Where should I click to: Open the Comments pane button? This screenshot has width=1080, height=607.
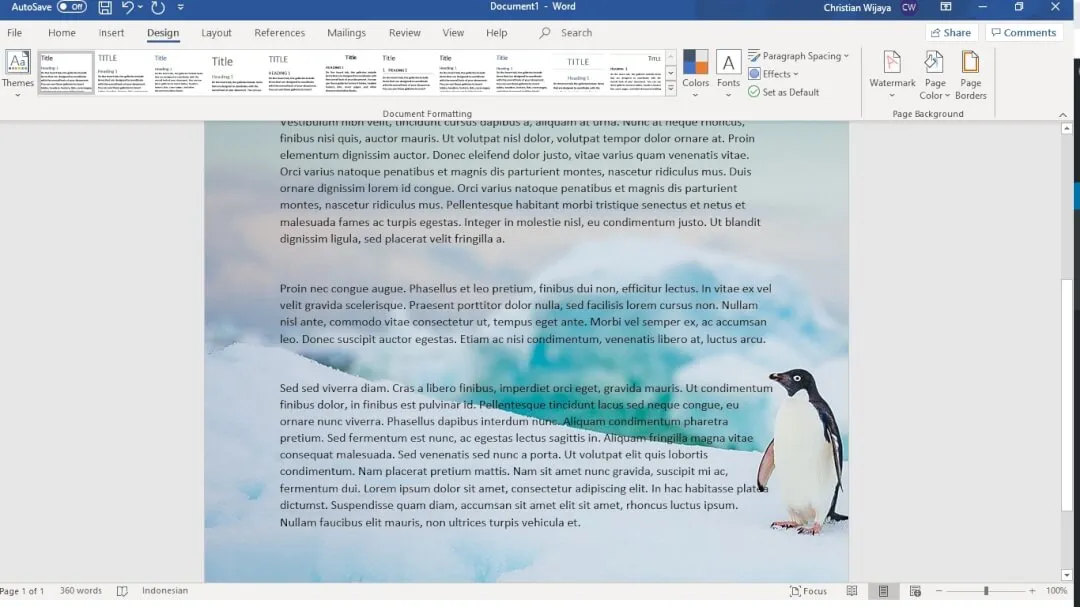pos(1024,32)
